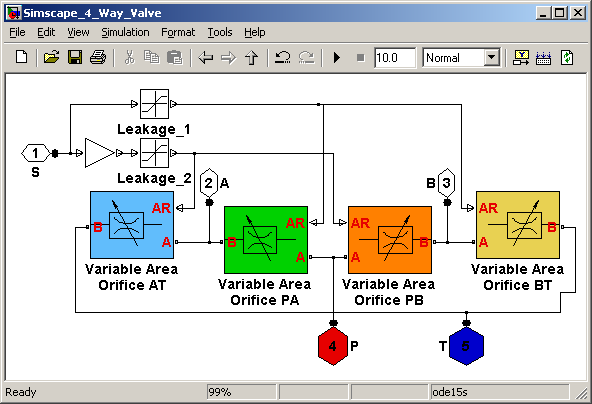Click the 'Variable Area Orifice PA' label
This screenshot has height=404, width=592.
(265, 292)
